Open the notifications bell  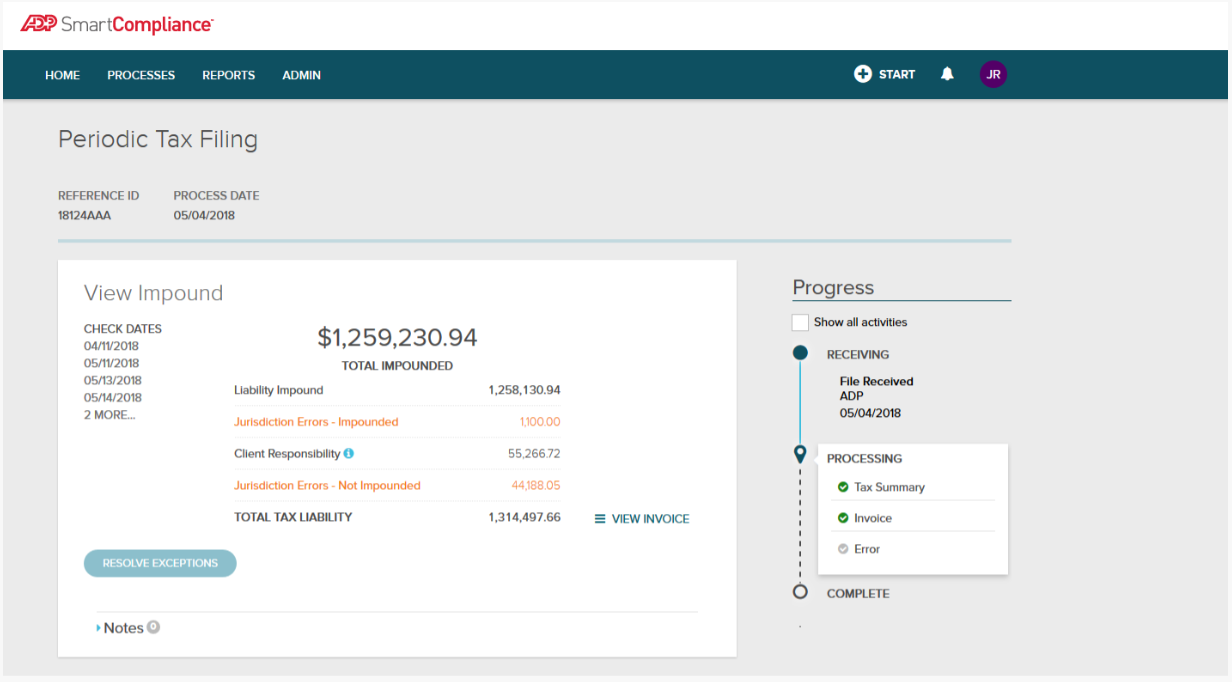tap(947, 74)
